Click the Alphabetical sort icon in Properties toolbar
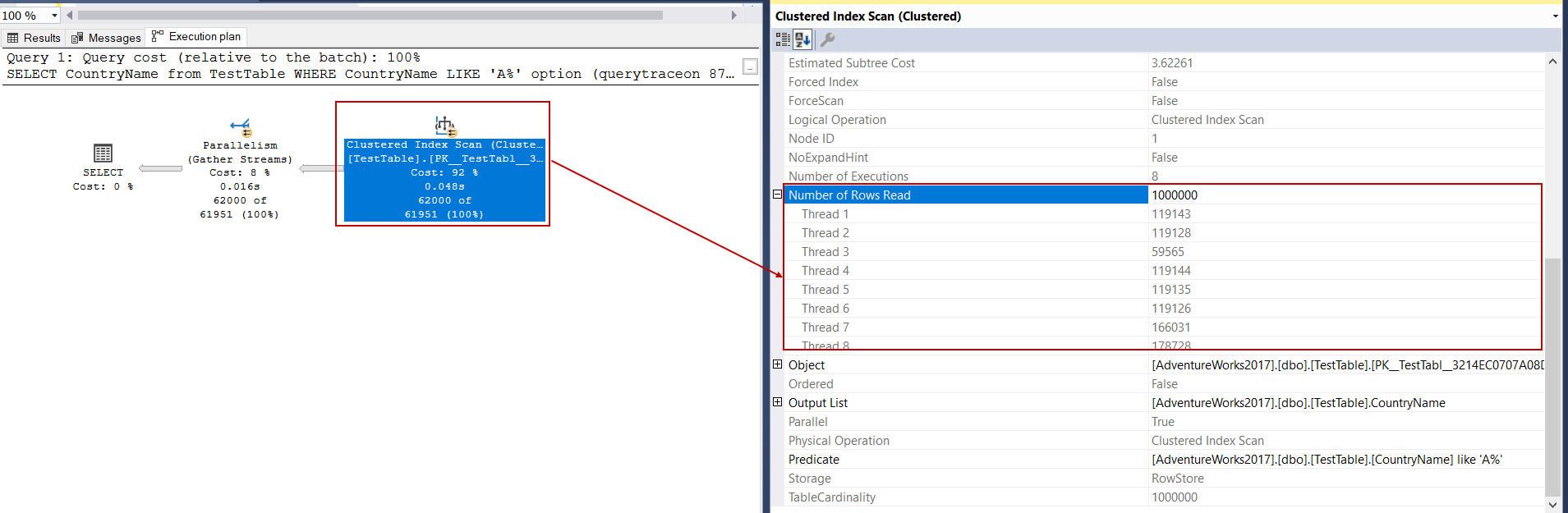This screenshot has width=1568, height=513. (x=802, y=39)
